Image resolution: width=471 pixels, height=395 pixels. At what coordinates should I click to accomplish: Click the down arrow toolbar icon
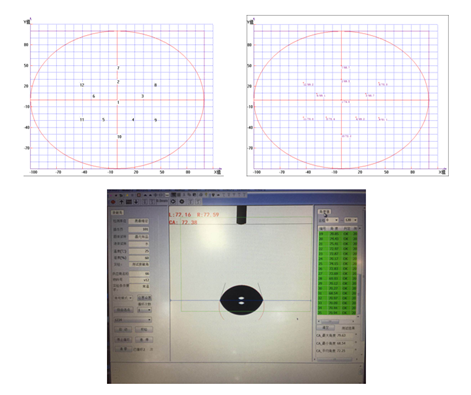coord(136,202)
